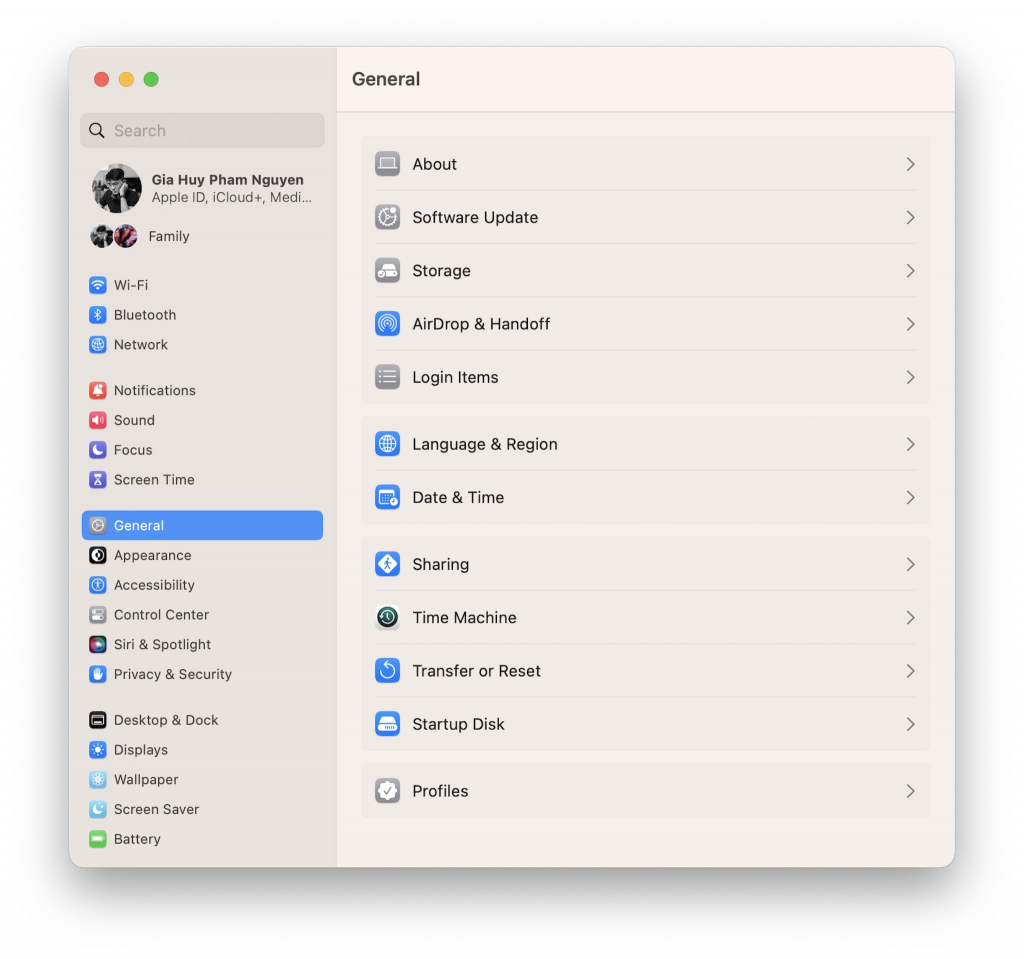Click the Screen Time hourglass icon
Image resolution: width=1024 pixels, height=959 pixels.
tap(98, 480)
